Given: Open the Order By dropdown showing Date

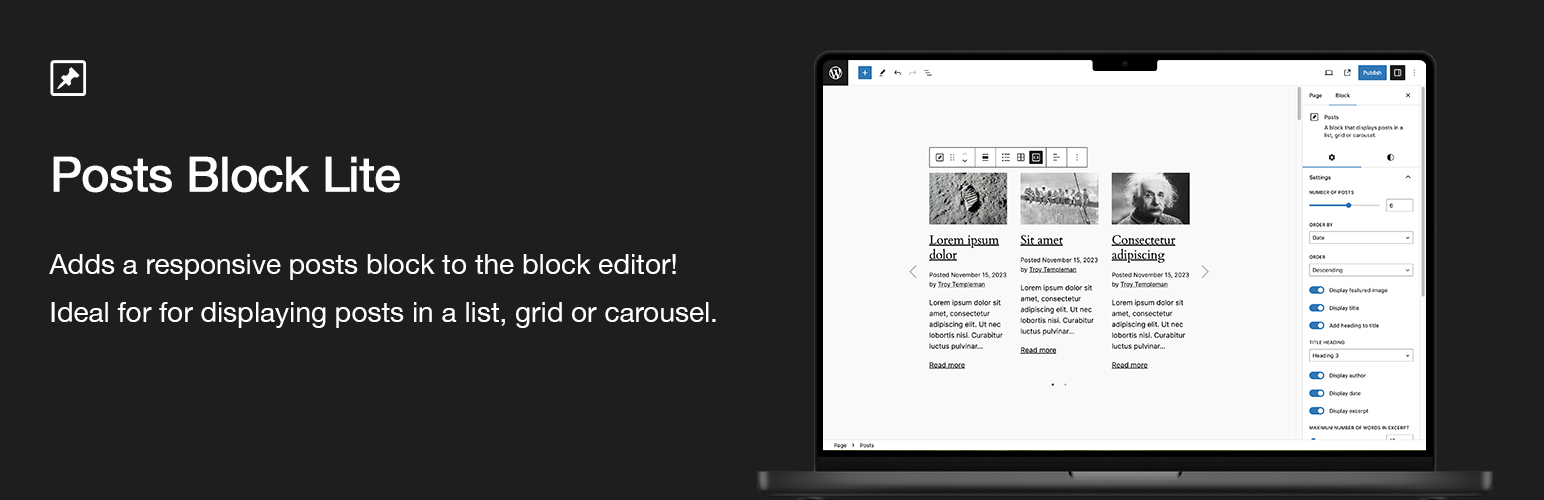Looking at the screenshot, I should (1361, 237).
